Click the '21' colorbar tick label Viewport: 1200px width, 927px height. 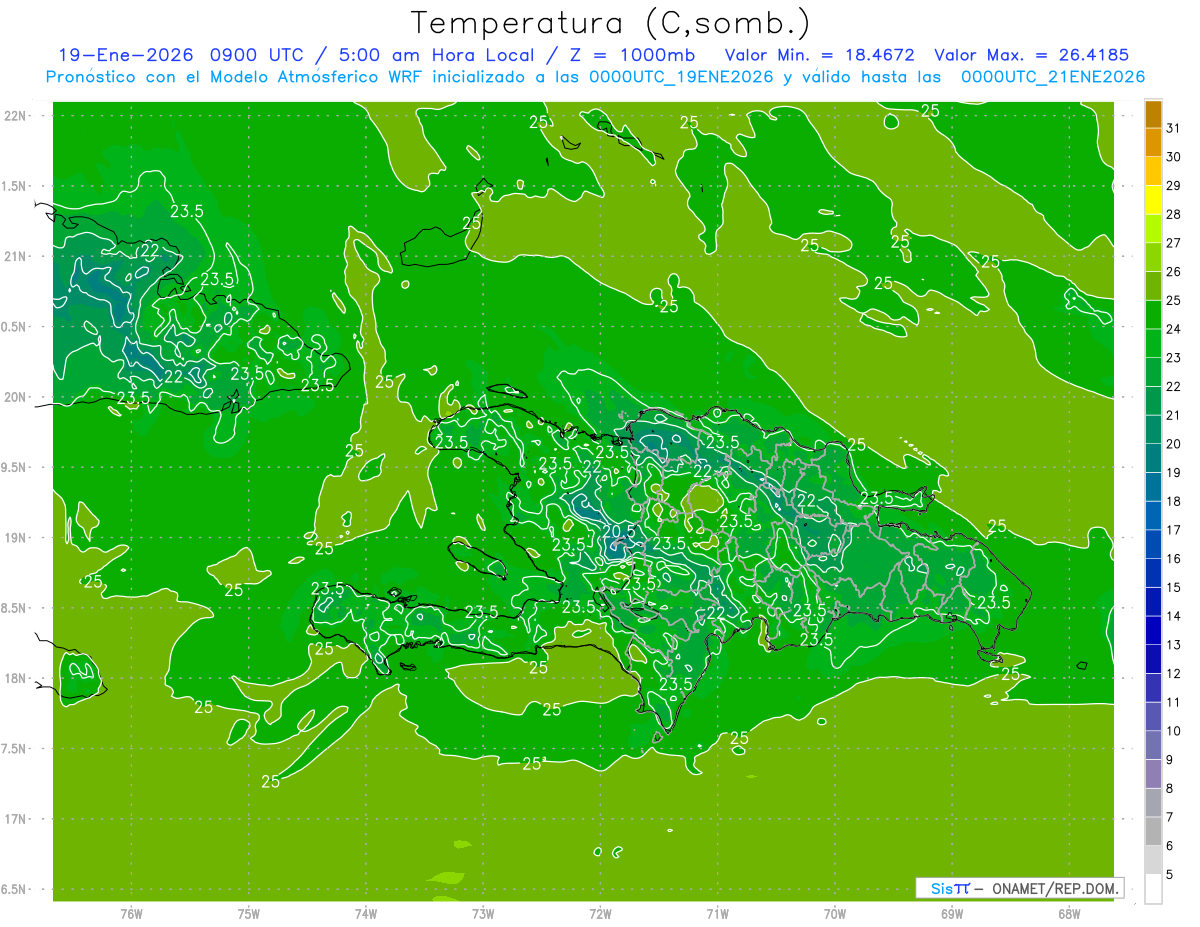(1173, 415)
